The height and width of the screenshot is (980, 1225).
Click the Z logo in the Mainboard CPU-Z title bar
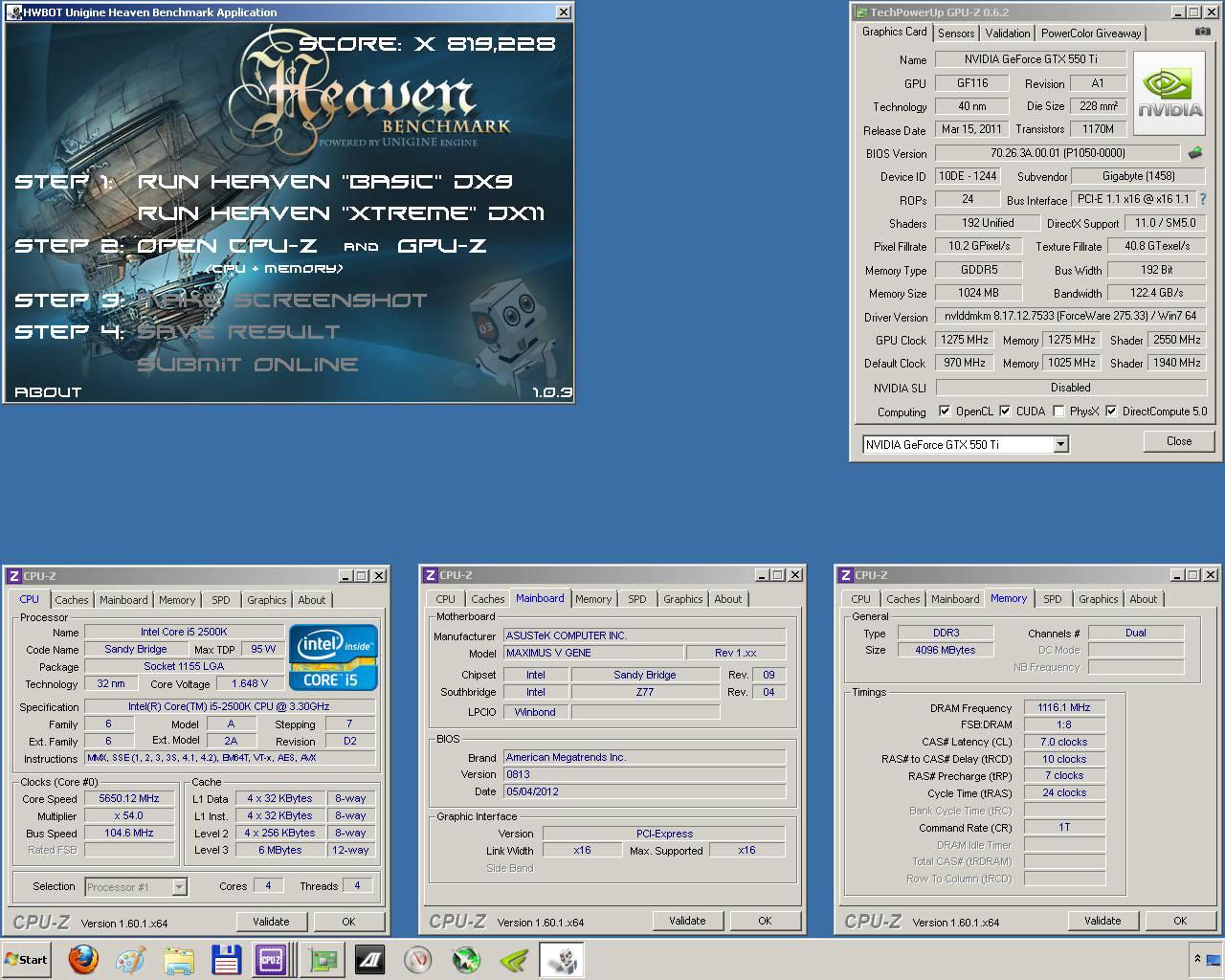click(x=431, y=575)
